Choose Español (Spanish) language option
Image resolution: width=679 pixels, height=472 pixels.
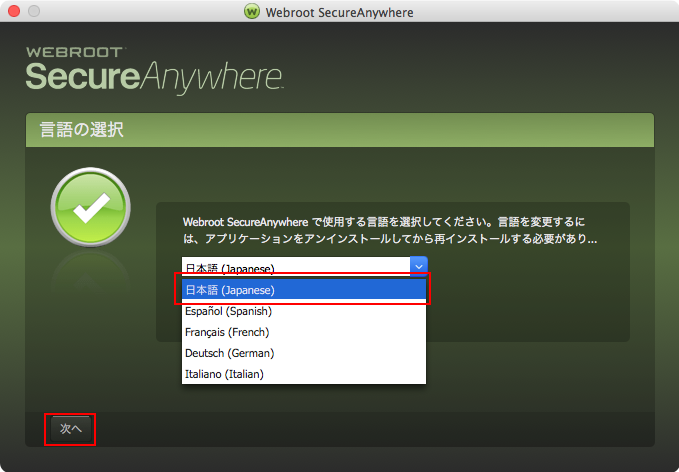click(x=304, y=311)
